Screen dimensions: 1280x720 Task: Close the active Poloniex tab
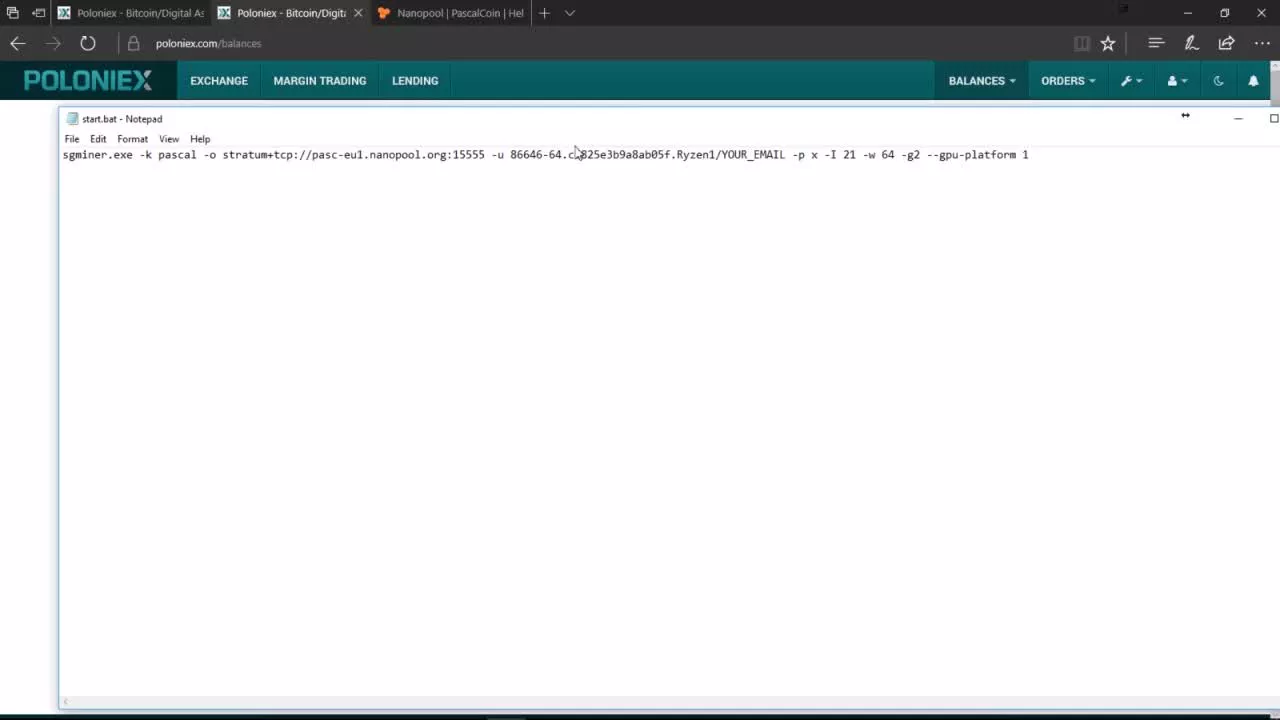pos(358,13)
